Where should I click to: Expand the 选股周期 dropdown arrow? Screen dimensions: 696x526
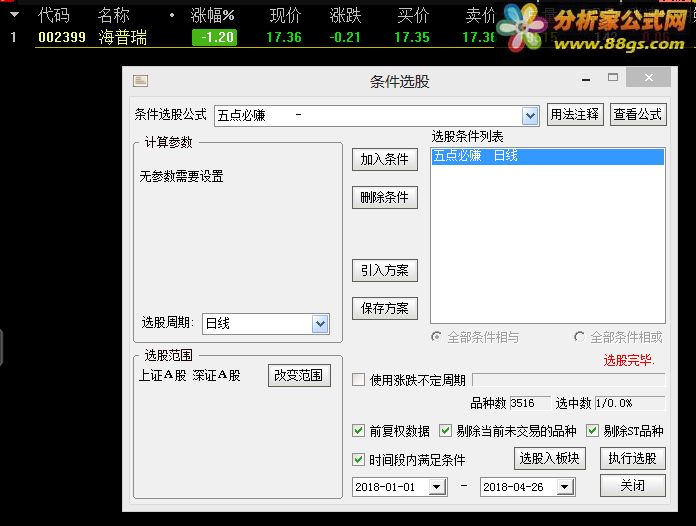click(320, 324)
